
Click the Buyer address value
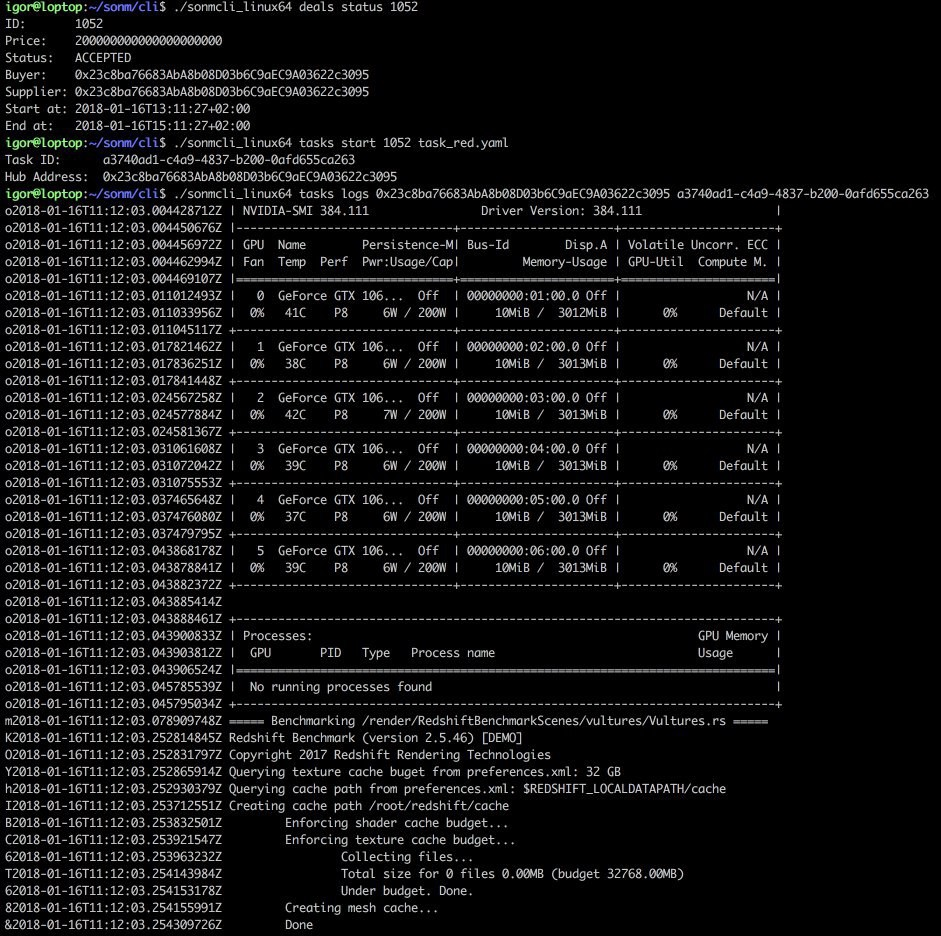click(222, 75)
